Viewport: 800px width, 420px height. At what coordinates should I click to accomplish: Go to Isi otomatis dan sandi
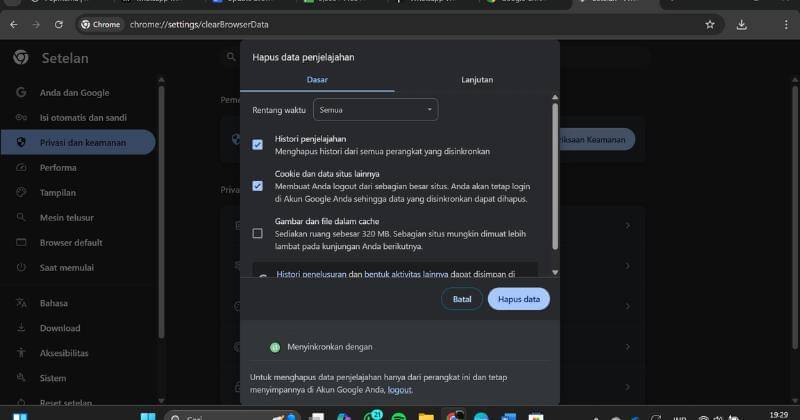83,117
